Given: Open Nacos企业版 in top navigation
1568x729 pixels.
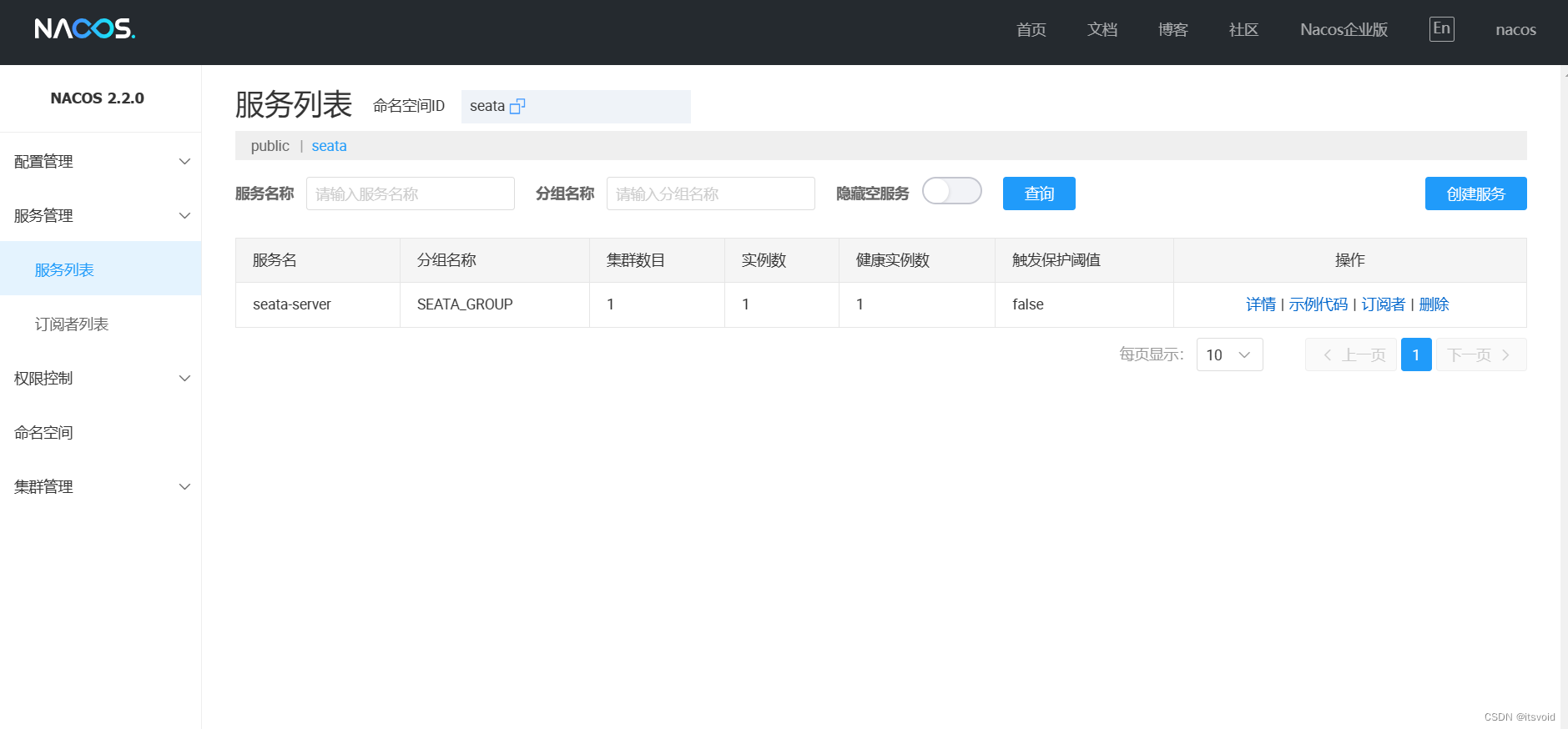Looking at the screenshot, I should (x=1344, y=30).
